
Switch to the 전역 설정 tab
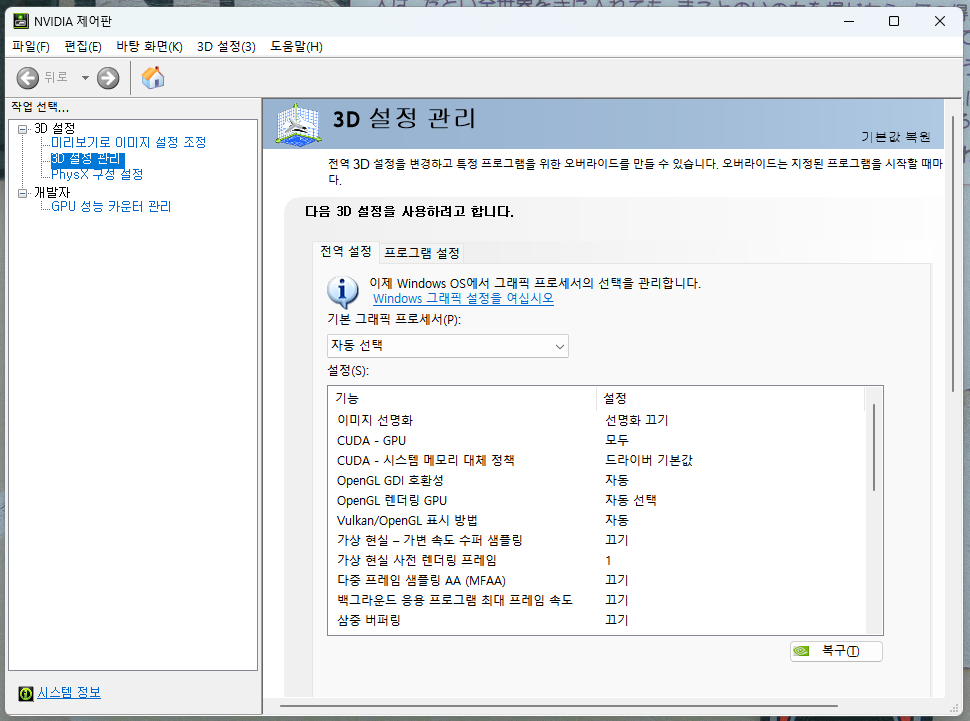pyautogui.click(x=346, y=251)
